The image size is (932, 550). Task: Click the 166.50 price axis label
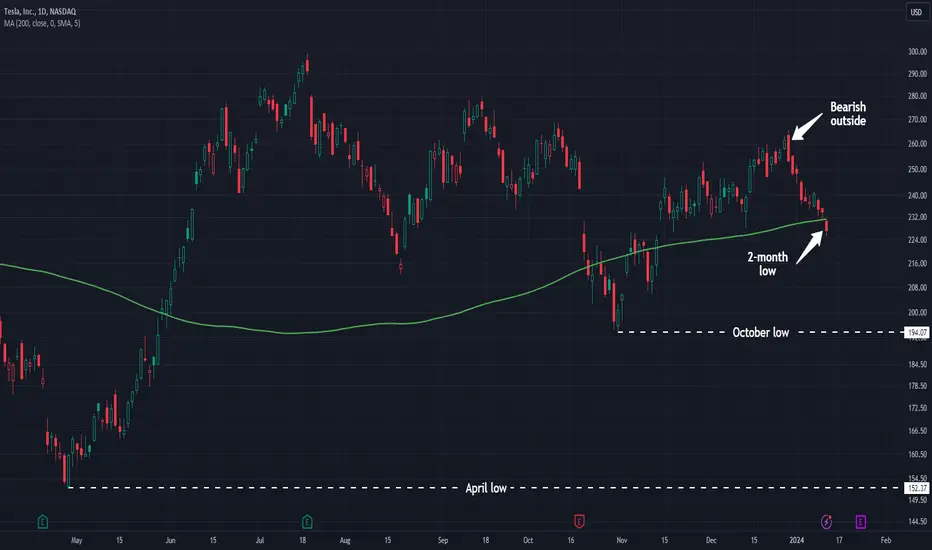[917, 431]
